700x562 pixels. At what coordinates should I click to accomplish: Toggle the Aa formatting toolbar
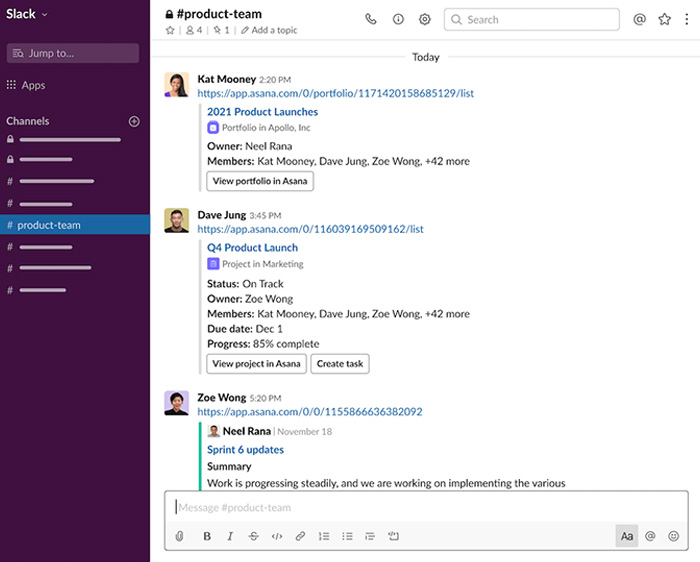tap(627, 536)
